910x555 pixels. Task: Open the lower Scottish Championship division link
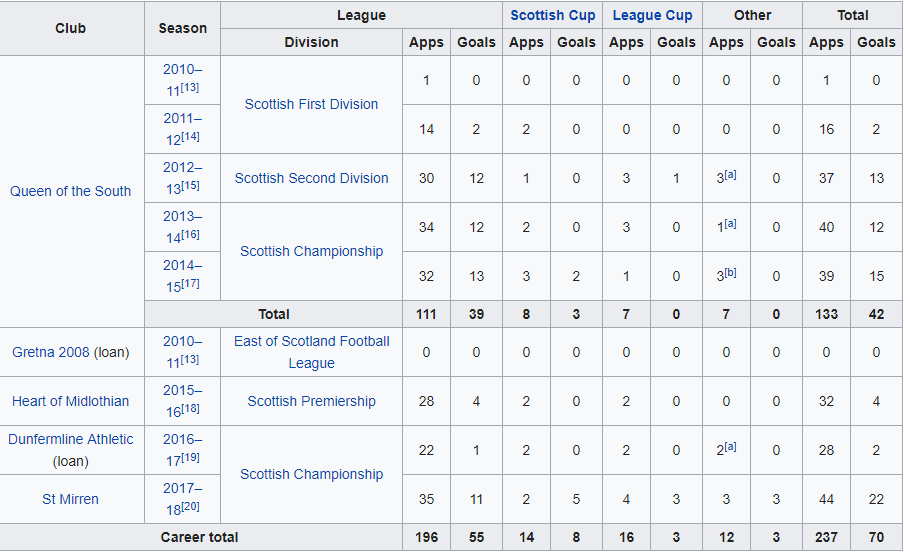tap(311, 474)
